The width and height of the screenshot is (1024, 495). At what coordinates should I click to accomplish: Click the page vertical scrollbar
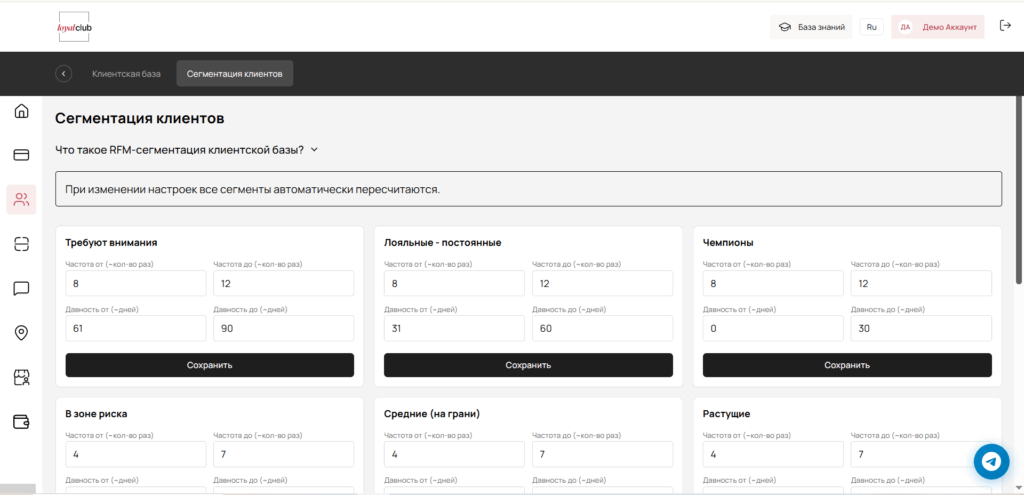(1018, 250)
